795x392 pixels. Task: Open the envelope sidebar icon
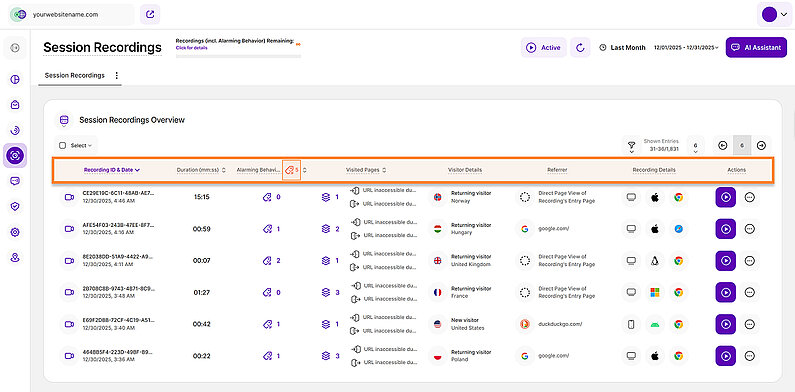pos(15,104)
